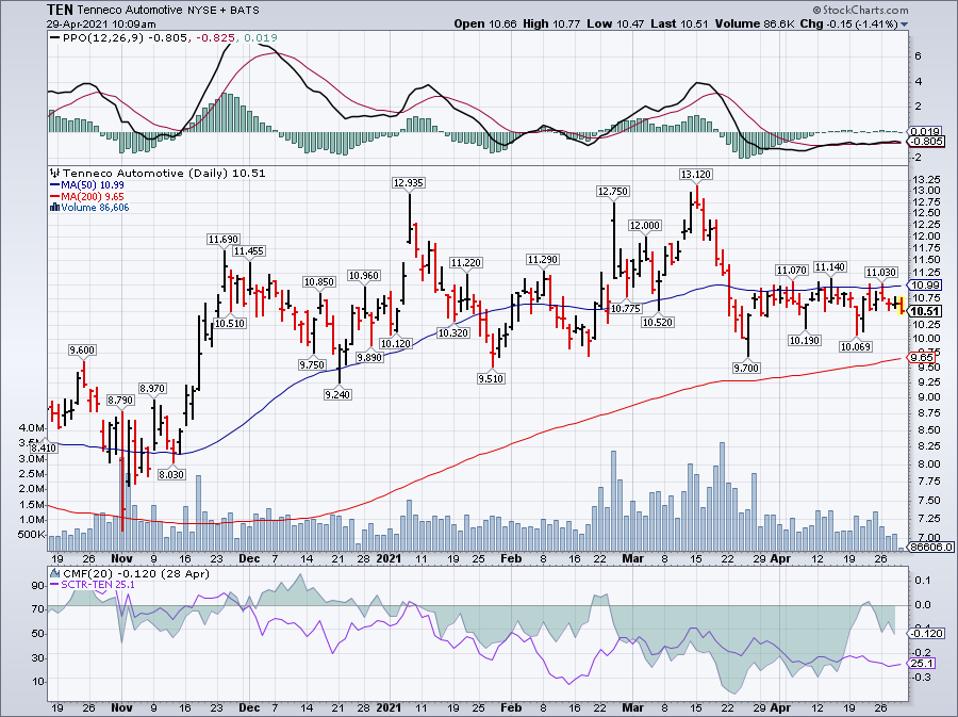Click the 86606.0 volume axis marker

click(929, 547)
